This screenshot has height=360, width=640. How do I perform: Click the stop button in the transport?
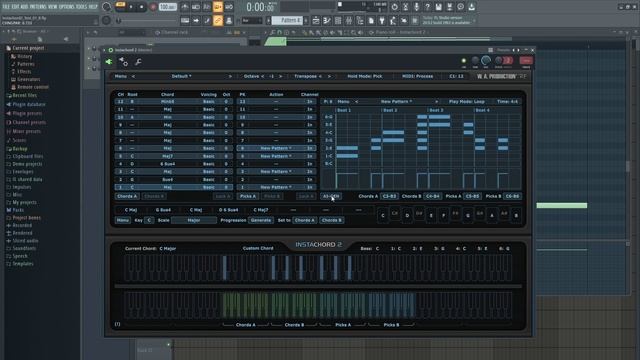click(x=142, y=7)
